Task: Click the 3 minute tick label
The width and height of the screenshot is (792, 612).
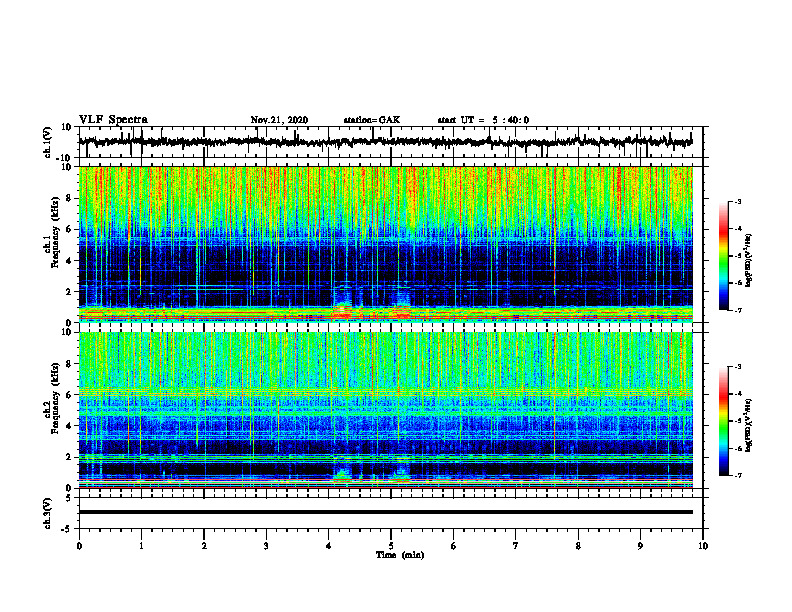Action: click(266, 546)
